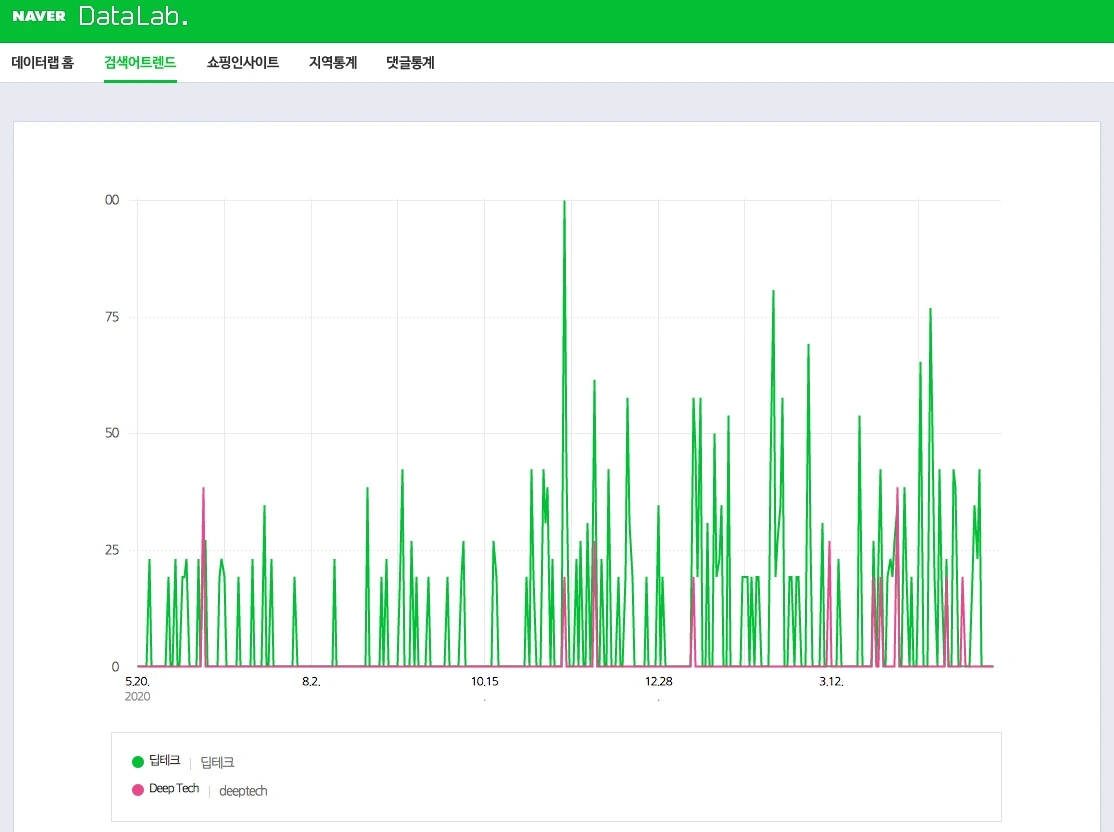
Task: Click the Deep Tech legend label
Action: pyautogui.click(x=174, y=789)
